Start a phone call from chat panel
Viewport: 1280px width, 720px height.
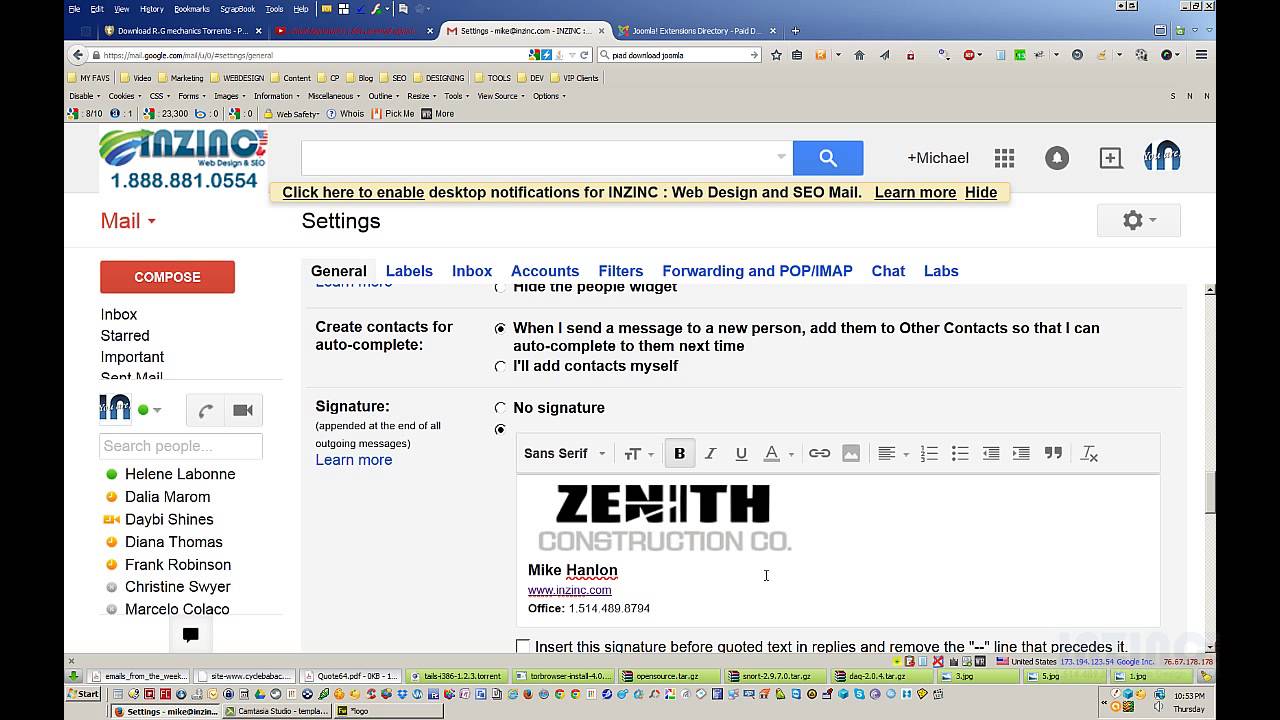click(205, 410)
